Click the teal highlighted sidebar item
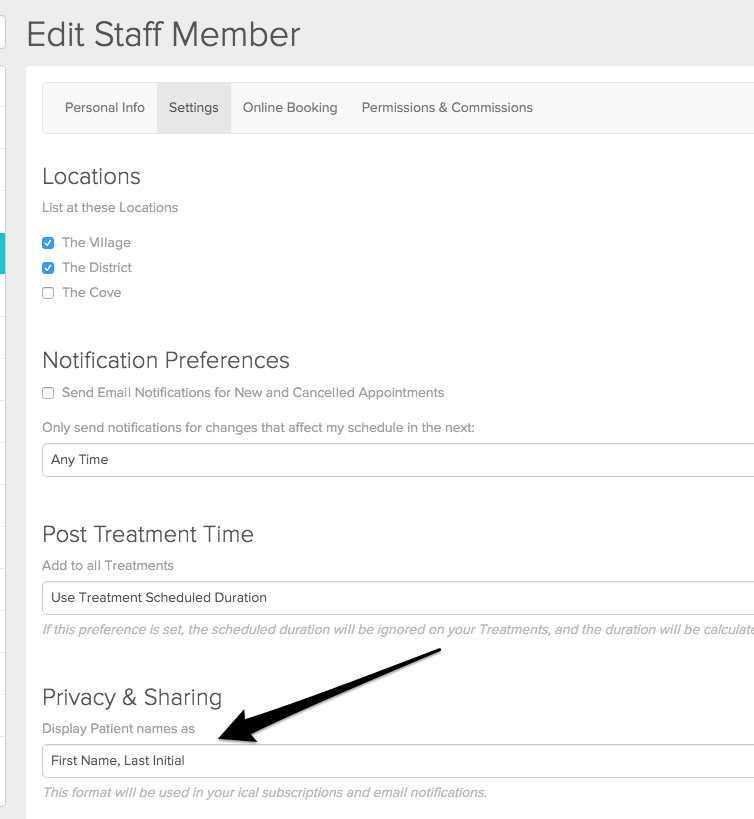 pos(2,253)
